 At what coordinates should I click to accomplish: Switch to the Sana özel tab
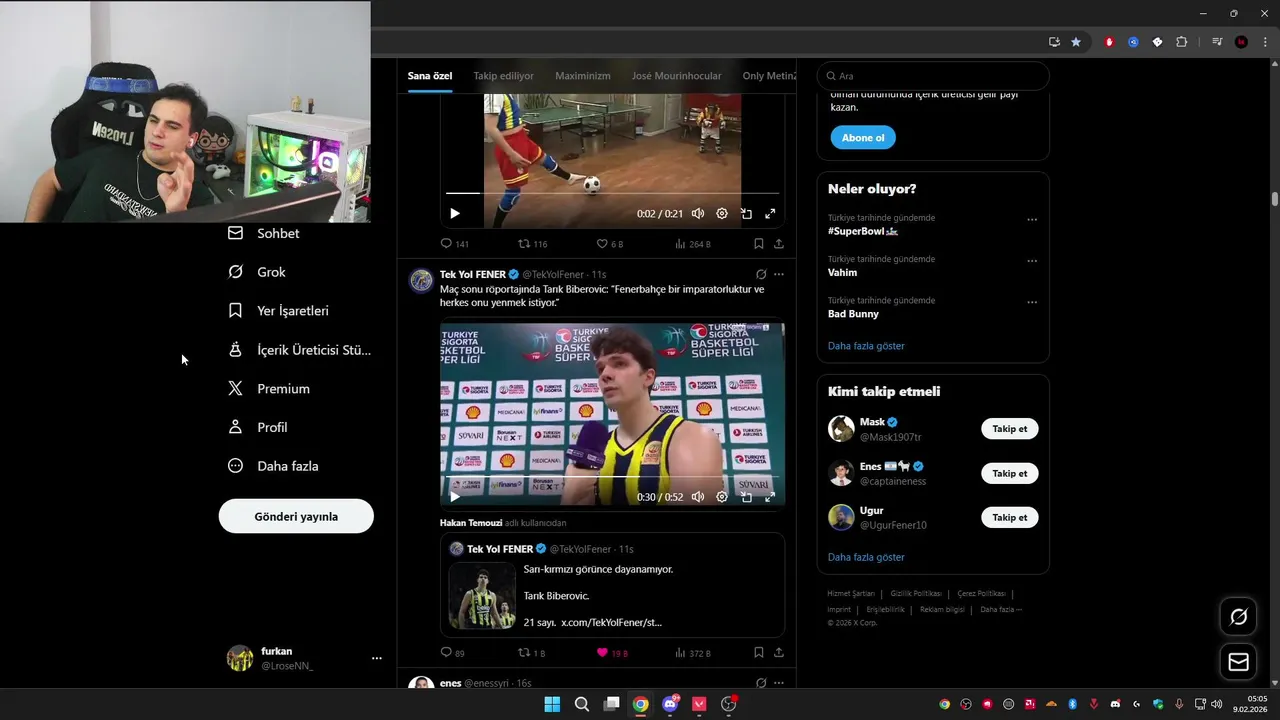(x=430, y=76)
